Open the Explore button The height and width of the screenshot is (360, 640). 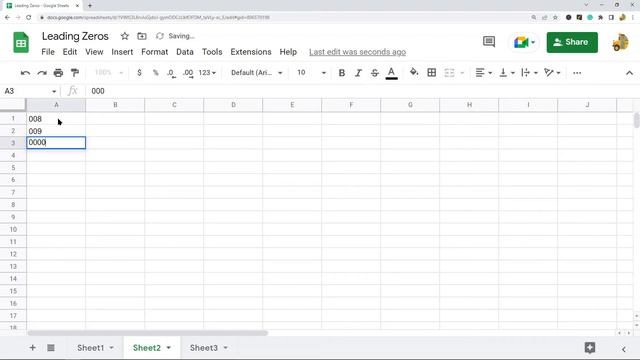click(590, 348)
